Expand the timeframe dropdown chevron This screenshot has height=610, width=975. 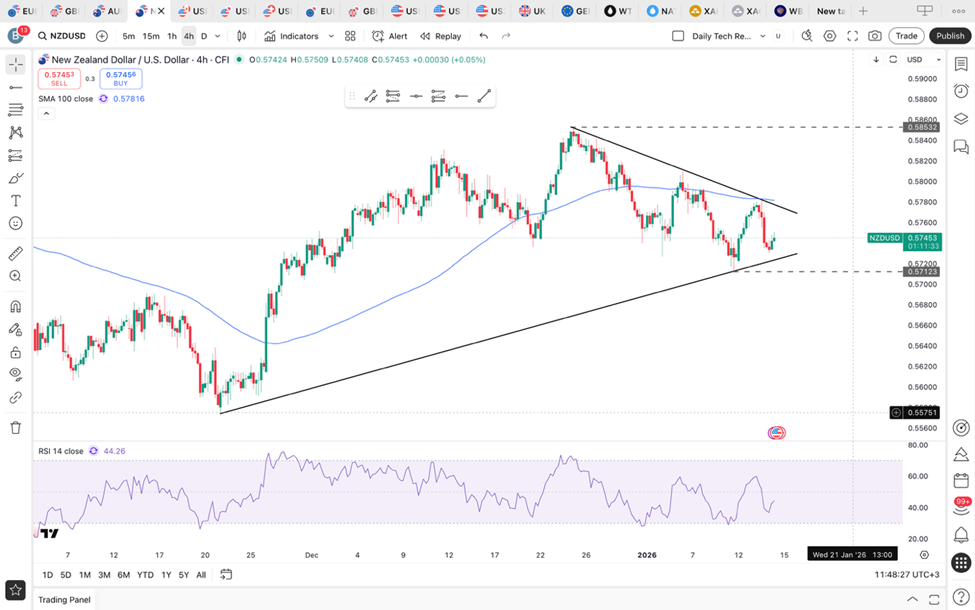click(x=218, y=36)
